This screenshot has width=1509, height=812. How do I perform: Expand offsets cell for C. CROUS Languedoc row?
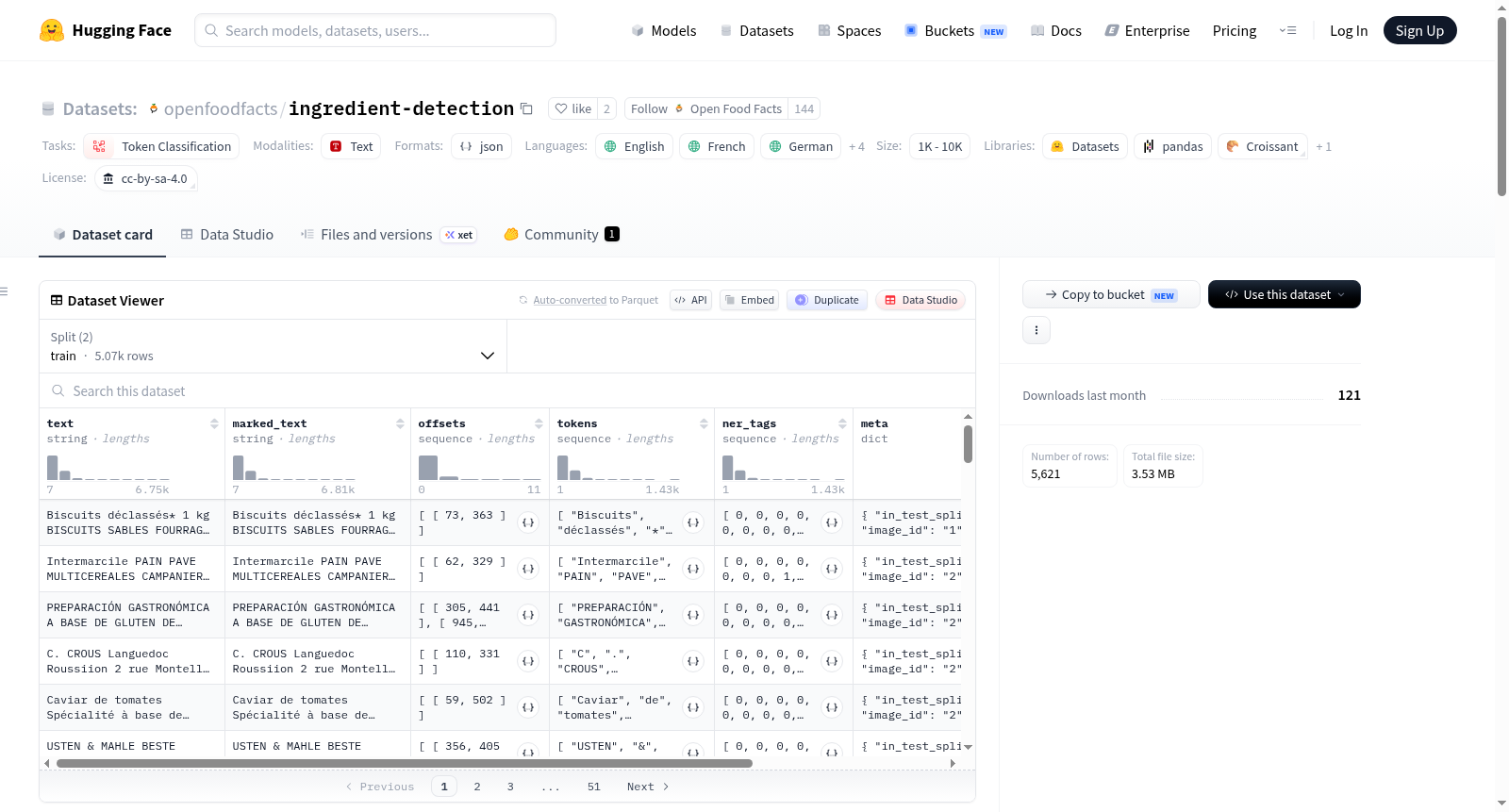(528, 661)
